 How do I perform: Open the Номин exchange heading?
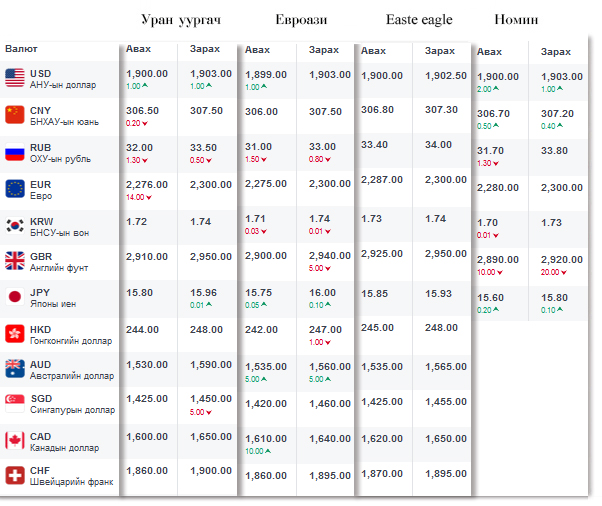[x=516, y=20]
